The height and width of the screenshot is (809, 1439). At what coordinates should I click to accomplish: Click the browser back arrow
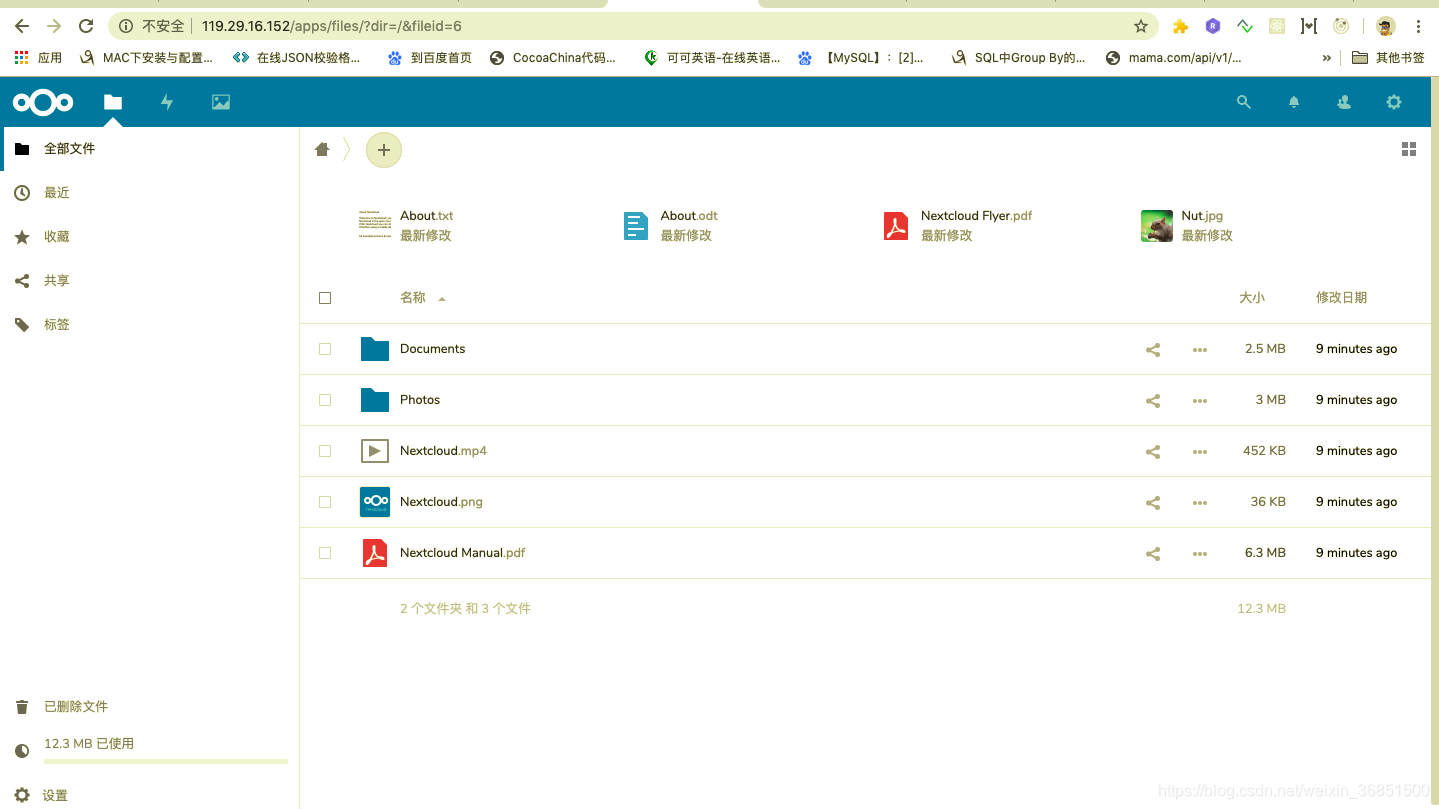[x=22, y=26]
